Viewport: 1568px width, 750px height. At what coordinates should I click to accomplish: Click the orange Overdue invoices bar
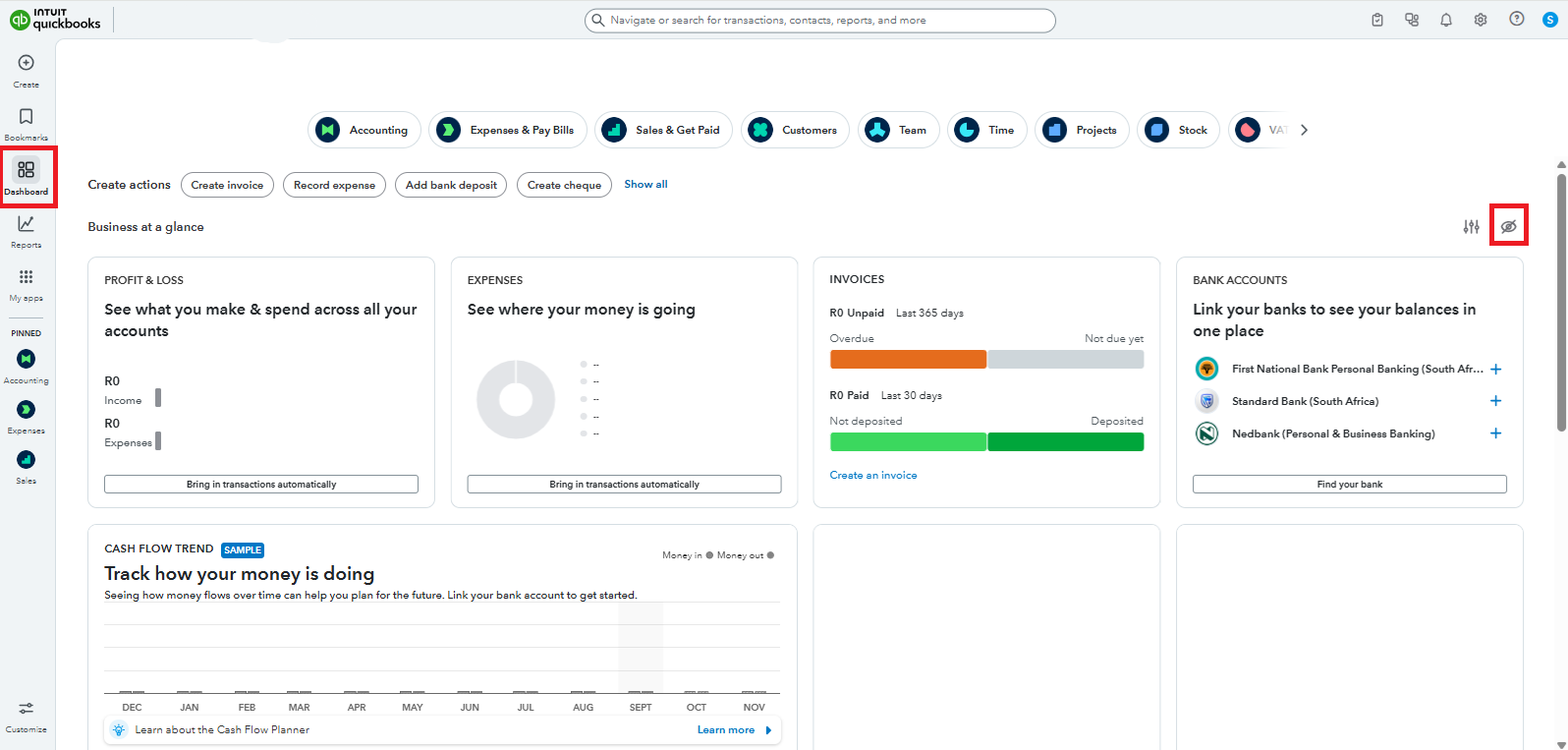click(908, 360)
